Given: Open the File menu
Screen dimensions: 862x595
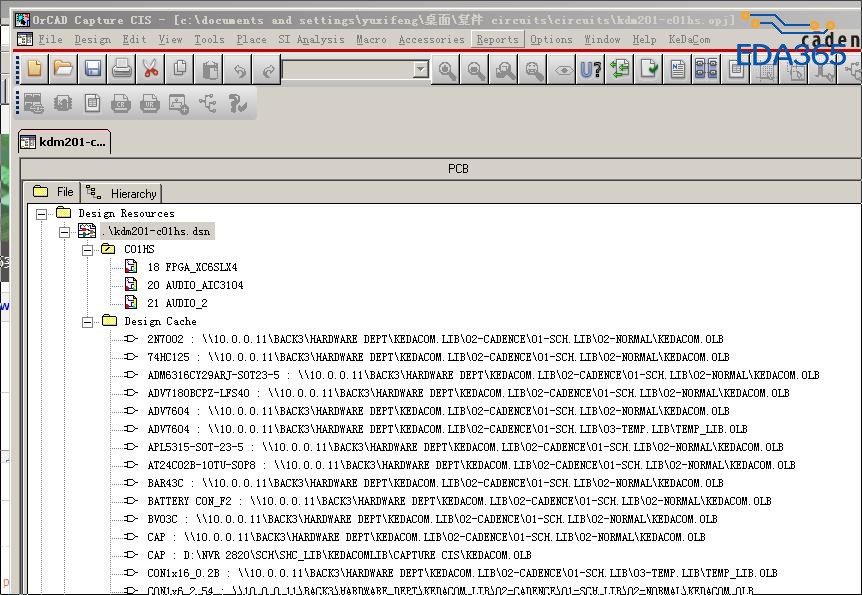Looking at the screenshot, I should (x=50, y=40).
